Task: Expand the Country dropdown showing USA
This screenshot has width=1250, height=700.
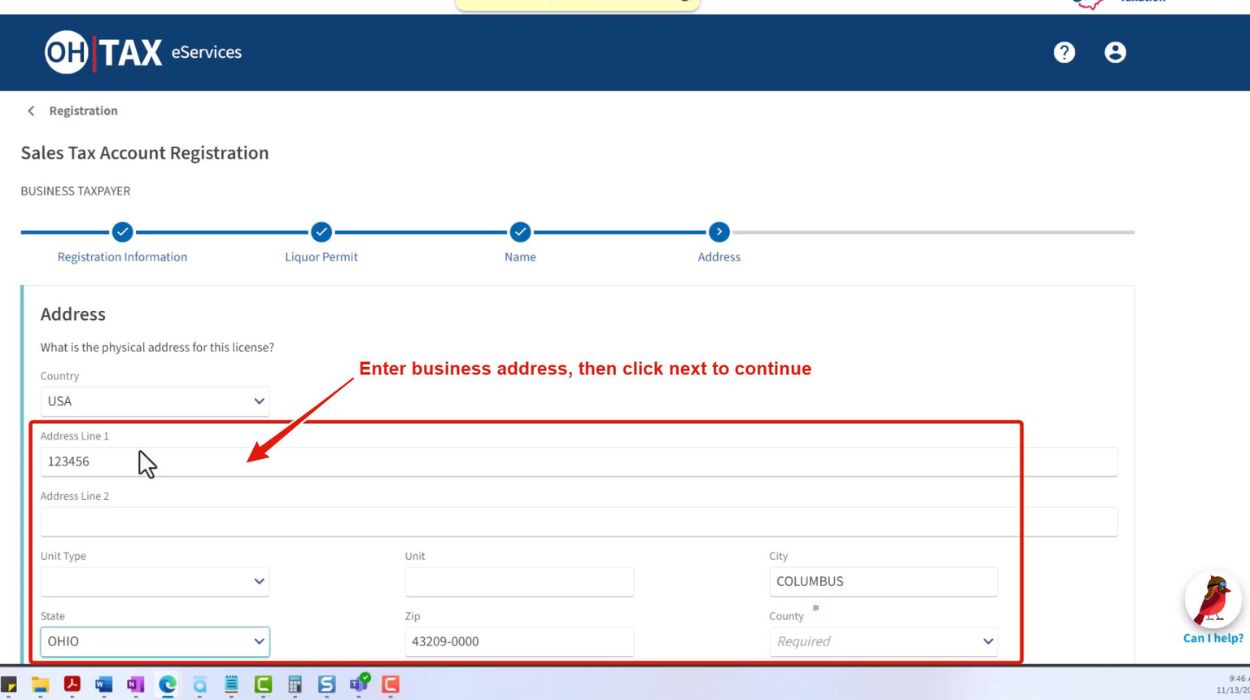Action: tap(155, 401)
